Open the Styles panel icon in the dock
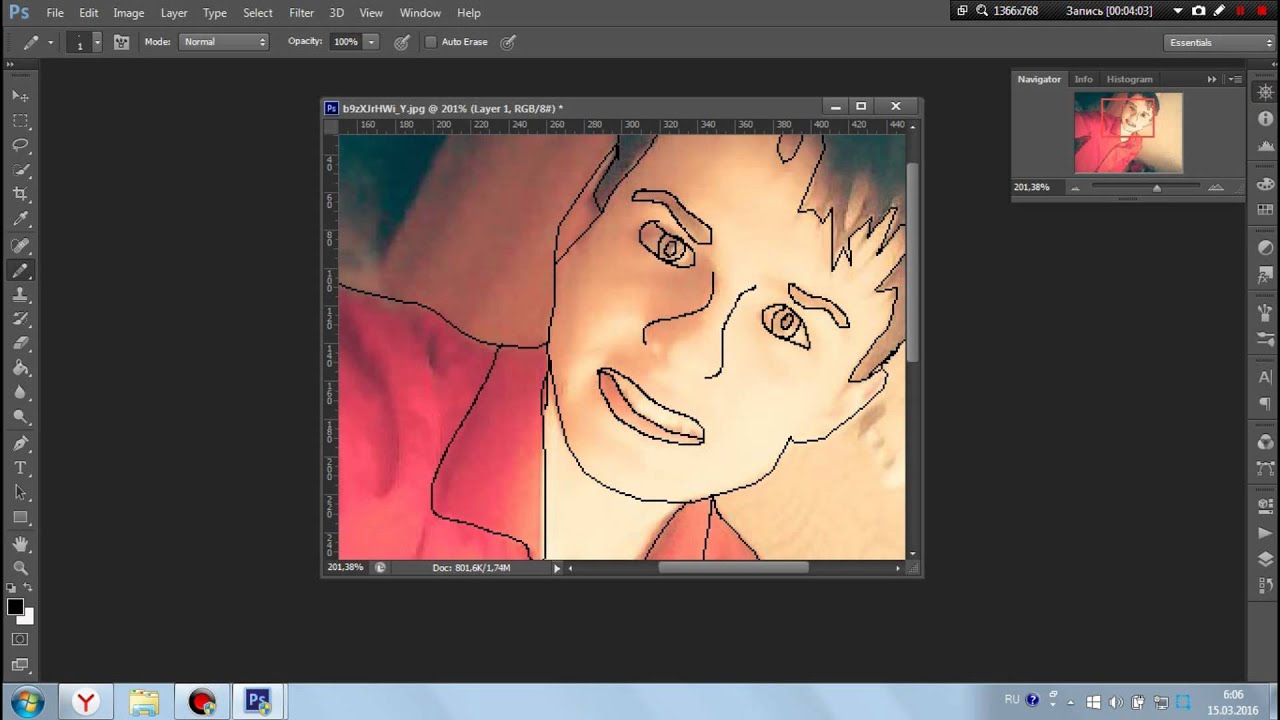The height and width of the screenshot is (720, 1280). tap(1265, 275)
